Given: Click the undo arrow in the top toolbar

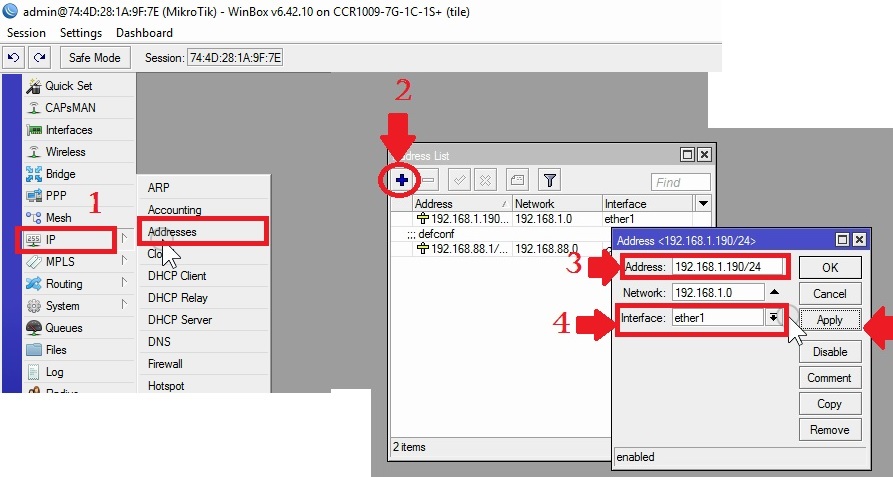Looking at the screenshot, I should pos(14,58).
